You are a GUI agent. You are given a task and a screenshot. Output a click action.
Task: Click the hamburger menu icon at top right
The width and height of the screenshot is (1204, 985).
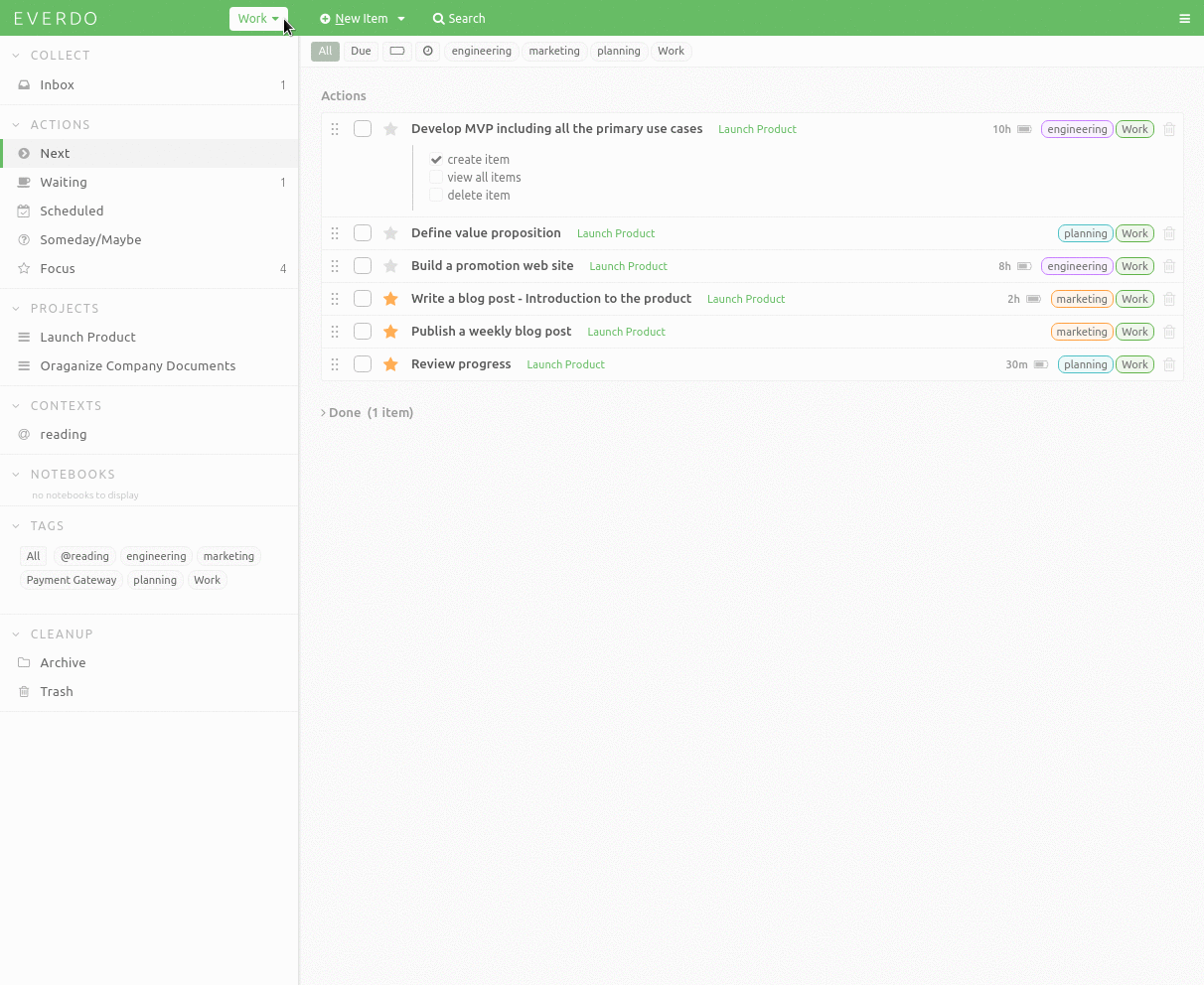pyautogui.click(x=1184, y=19)
